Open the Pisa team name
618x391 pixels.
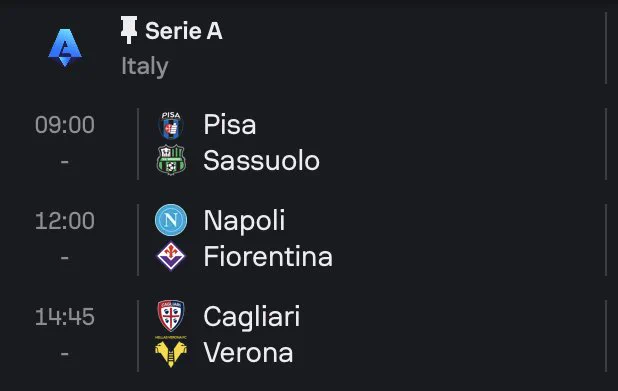click(230, 125)
